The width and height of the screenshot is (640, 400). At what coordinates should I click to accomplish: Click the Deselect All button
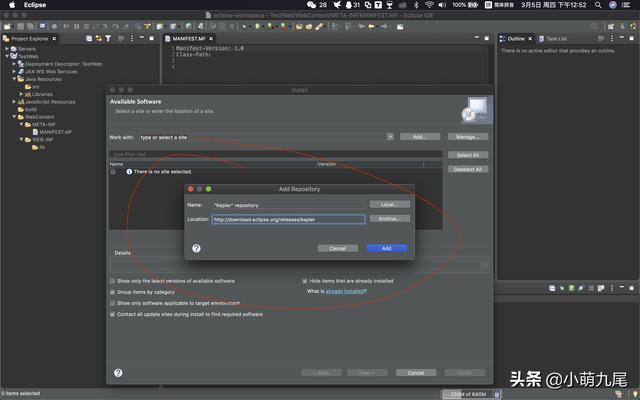468,169
